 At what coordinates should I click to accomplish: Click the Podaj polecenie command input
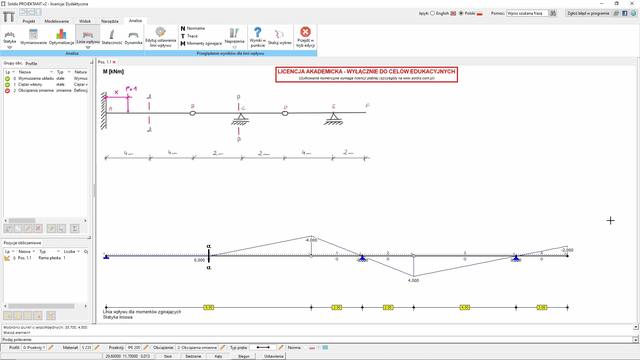[317, 340]
